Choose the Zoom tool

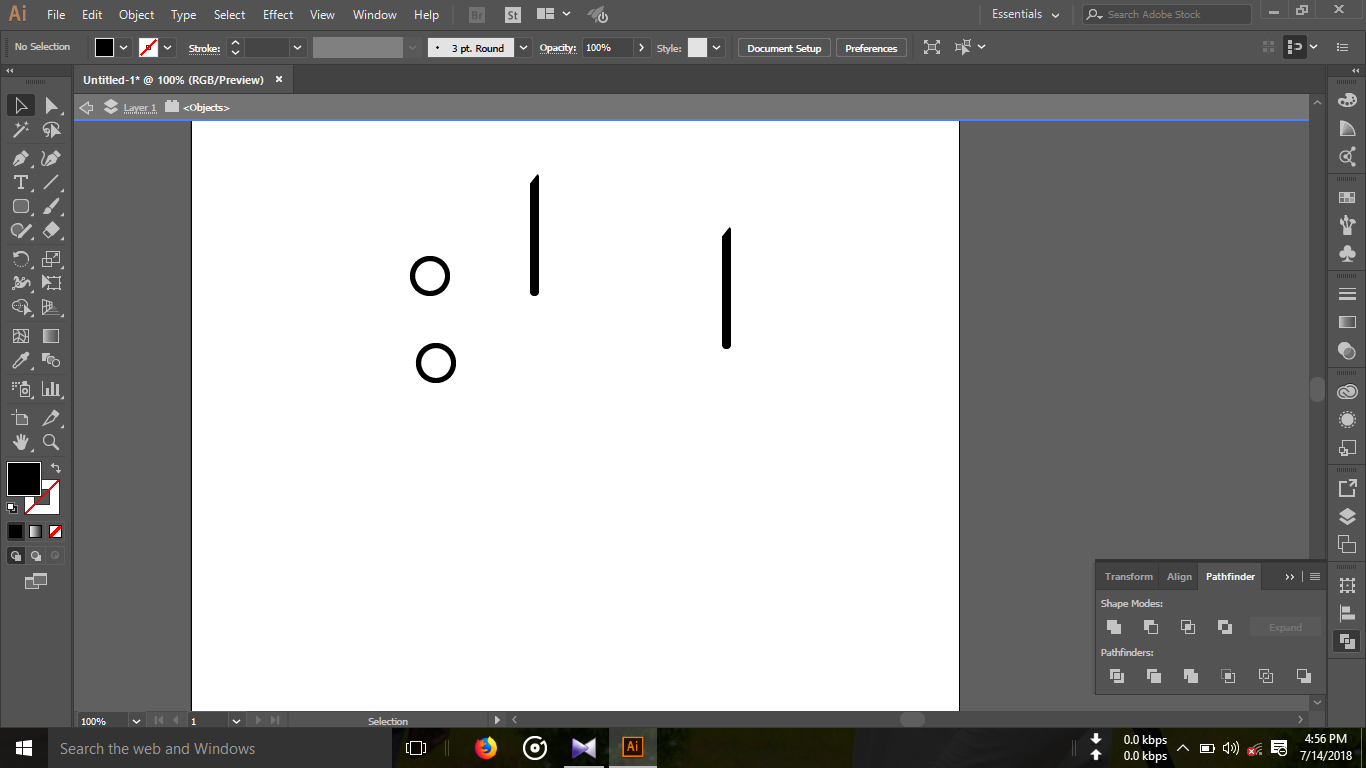52,442
